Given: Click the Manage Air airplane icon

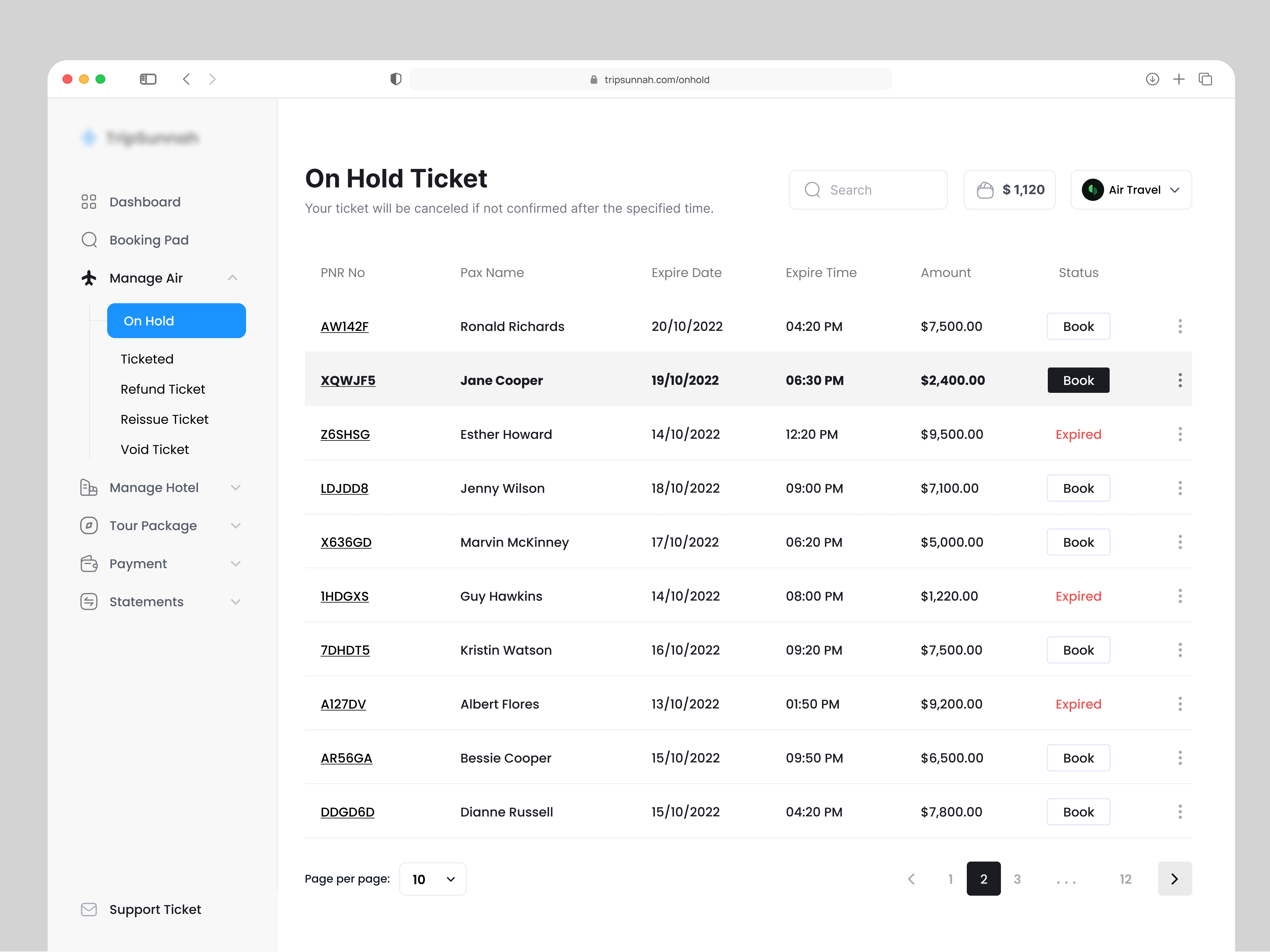Looking at the screenshot, I should (x=89, y=277).
